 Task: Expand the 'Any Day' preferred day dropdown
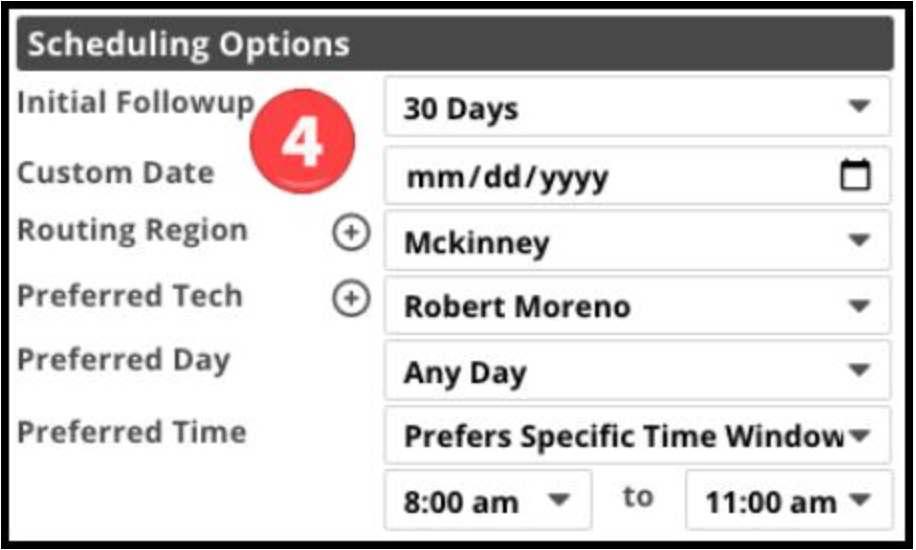click(x=637, y=372)
